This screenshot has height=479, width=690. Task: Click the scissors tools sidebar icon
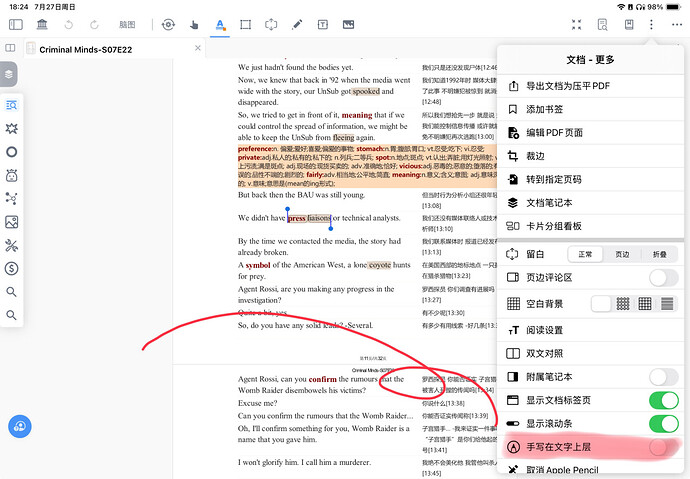point(11,245)
